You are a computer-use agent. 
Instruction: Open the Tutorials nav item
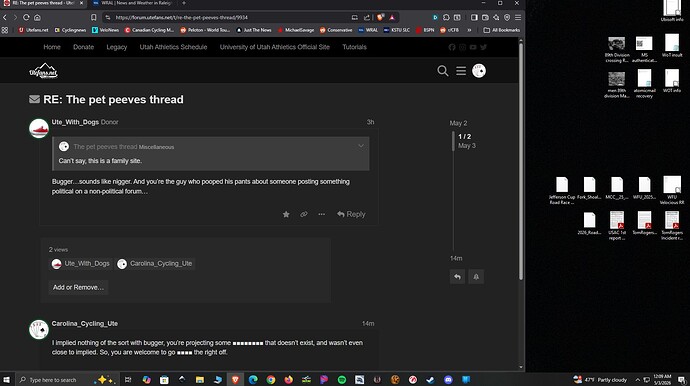354,47
